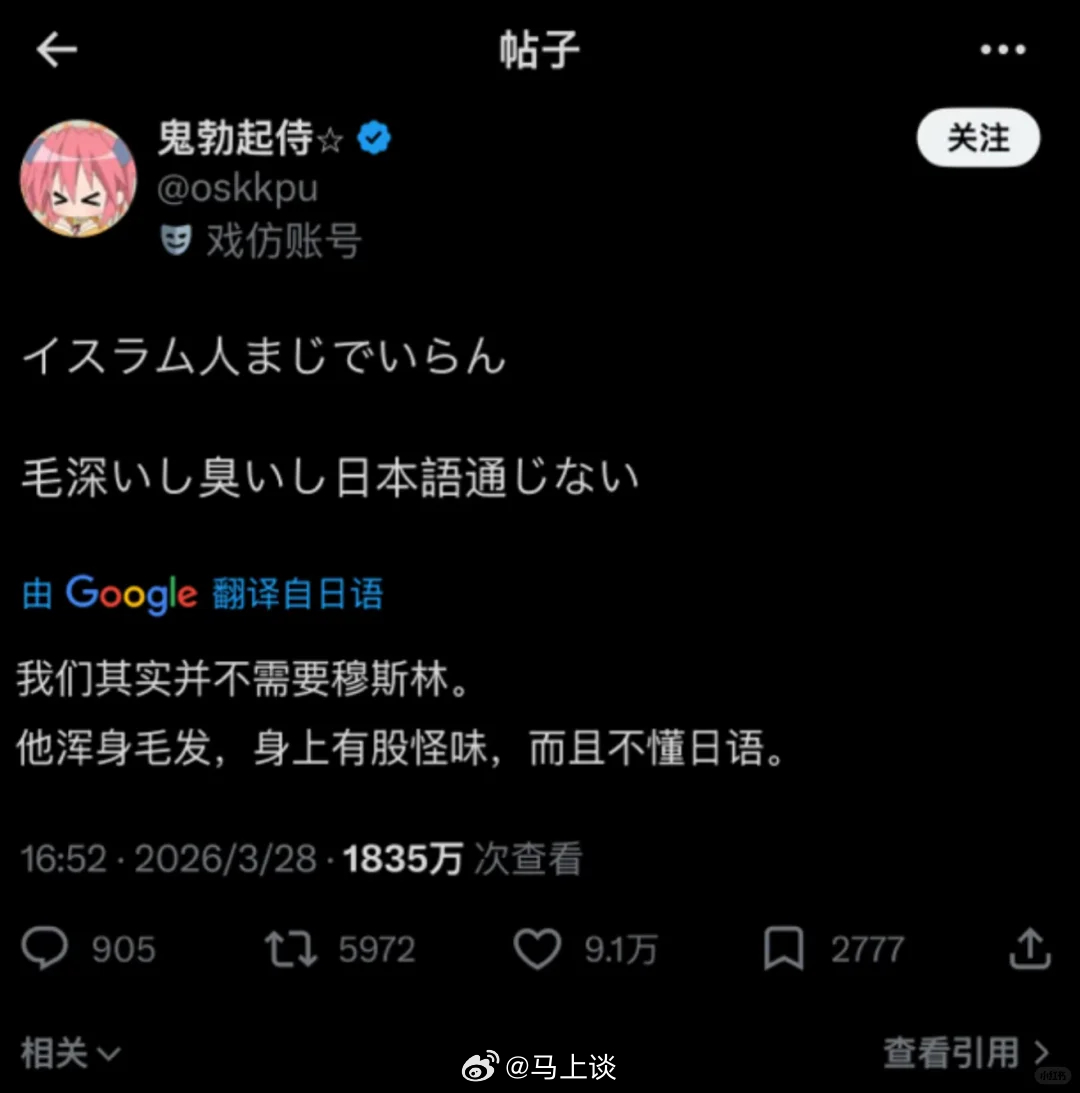The height and width of the screenshot is (1093, 1080).
Task: Tap the repost arrows icon
Action: point(291,949)
